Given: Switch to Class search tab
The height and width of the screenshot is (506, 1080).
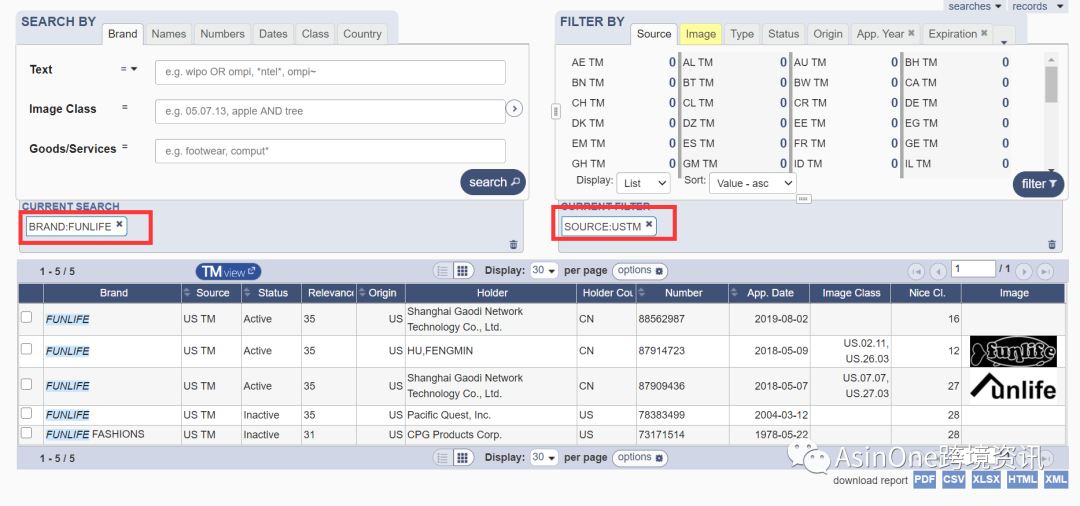Looking at the screenshot, I should 315,34.
